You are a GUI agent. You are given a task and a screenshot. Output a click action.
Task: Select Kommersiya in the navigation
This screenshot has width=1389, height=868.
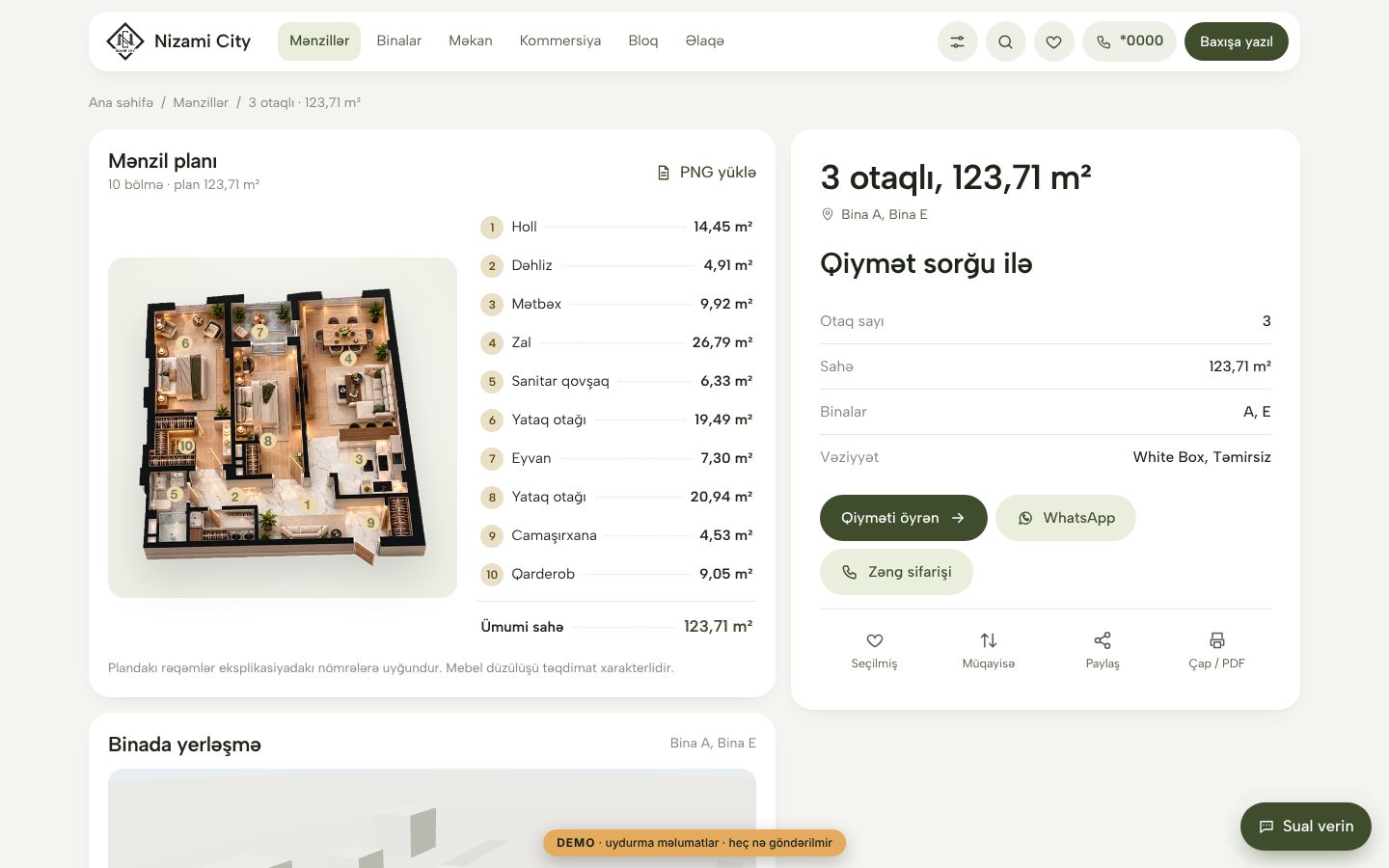(x=560, y=41)
